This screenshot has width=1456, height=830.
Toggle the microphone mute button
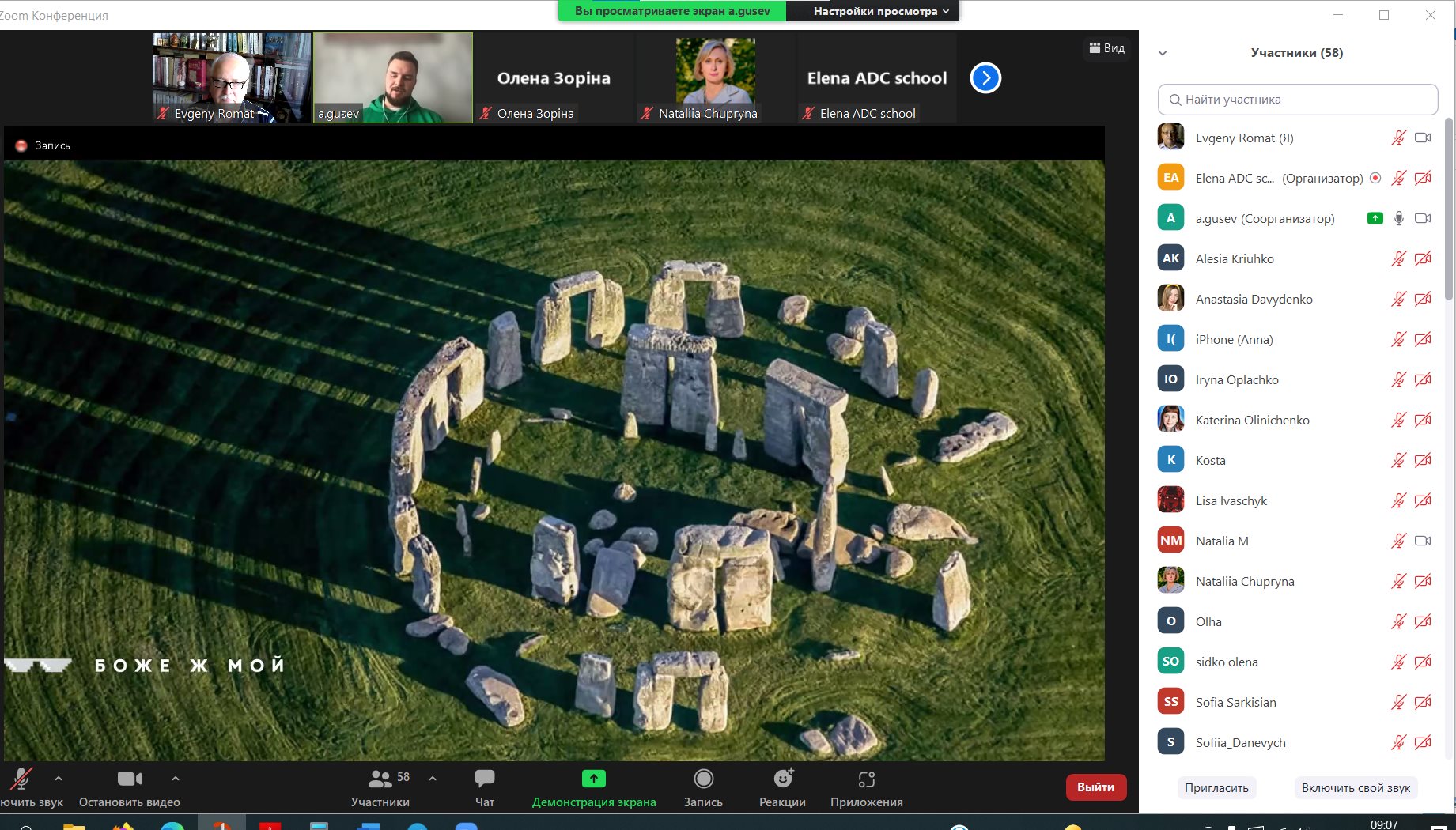pos(21,779)
